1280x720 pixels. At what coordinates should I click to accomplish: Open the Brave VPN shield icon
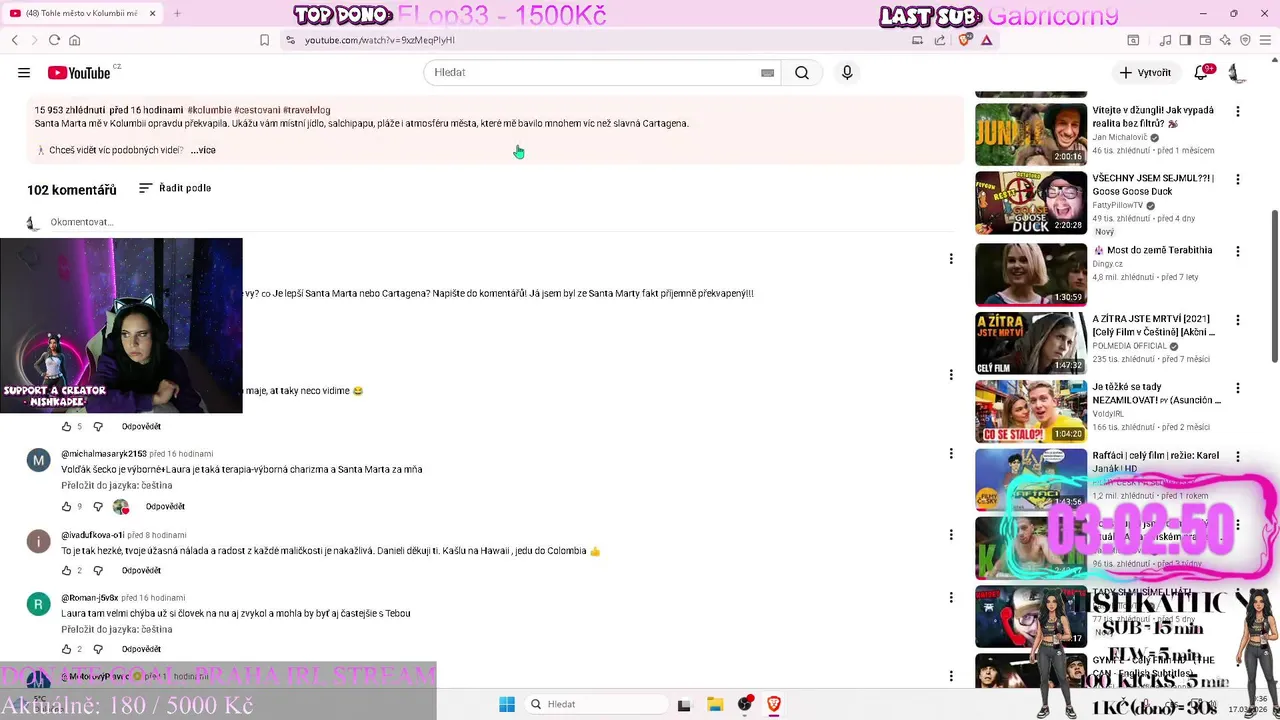click(1245, 40)
